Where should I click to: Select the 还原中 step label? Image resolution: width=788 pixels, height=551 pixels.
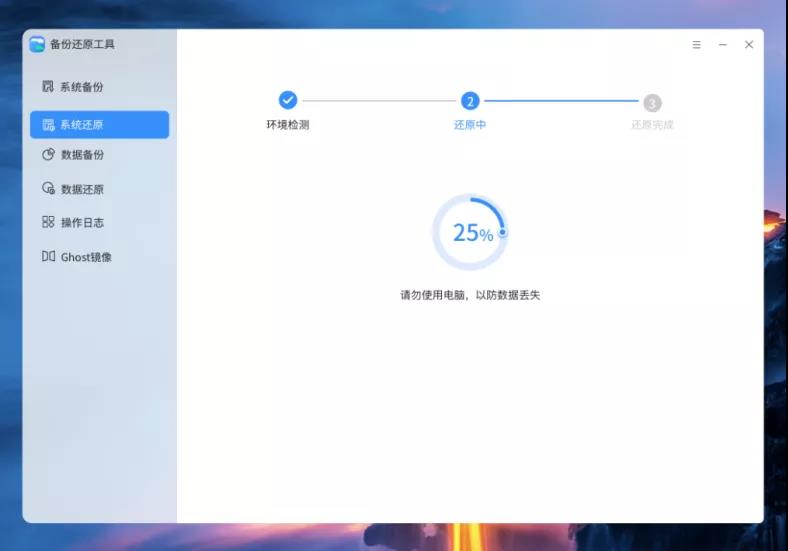click(470, 125)
